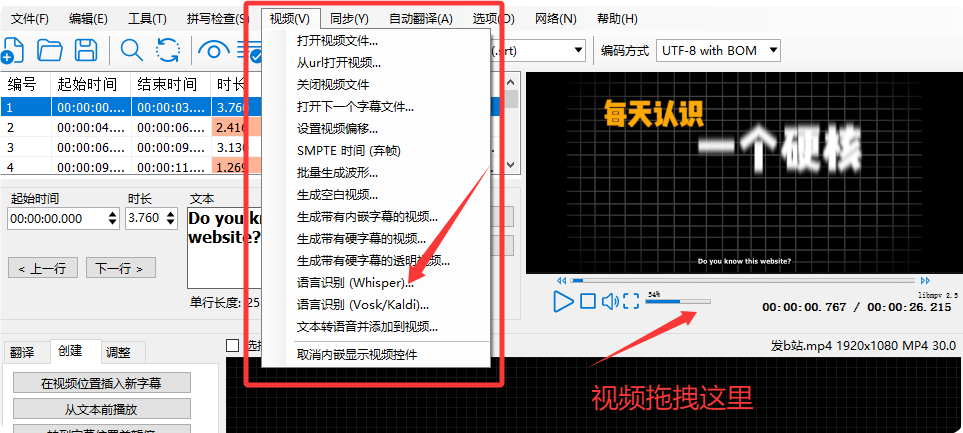Select 设置视频偏移... entry
The image size is (963, 433).
(337, 128)
